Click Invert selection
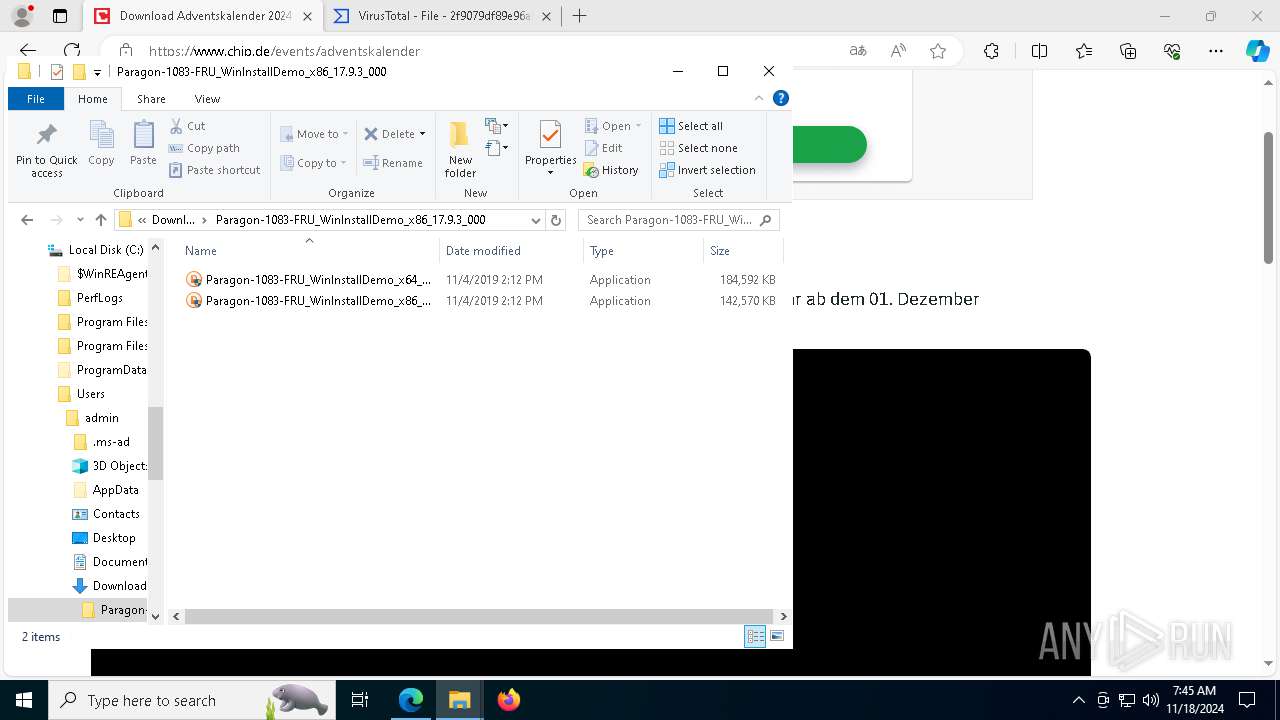This screenshot has height=720, width=1280. click(707, 170)
